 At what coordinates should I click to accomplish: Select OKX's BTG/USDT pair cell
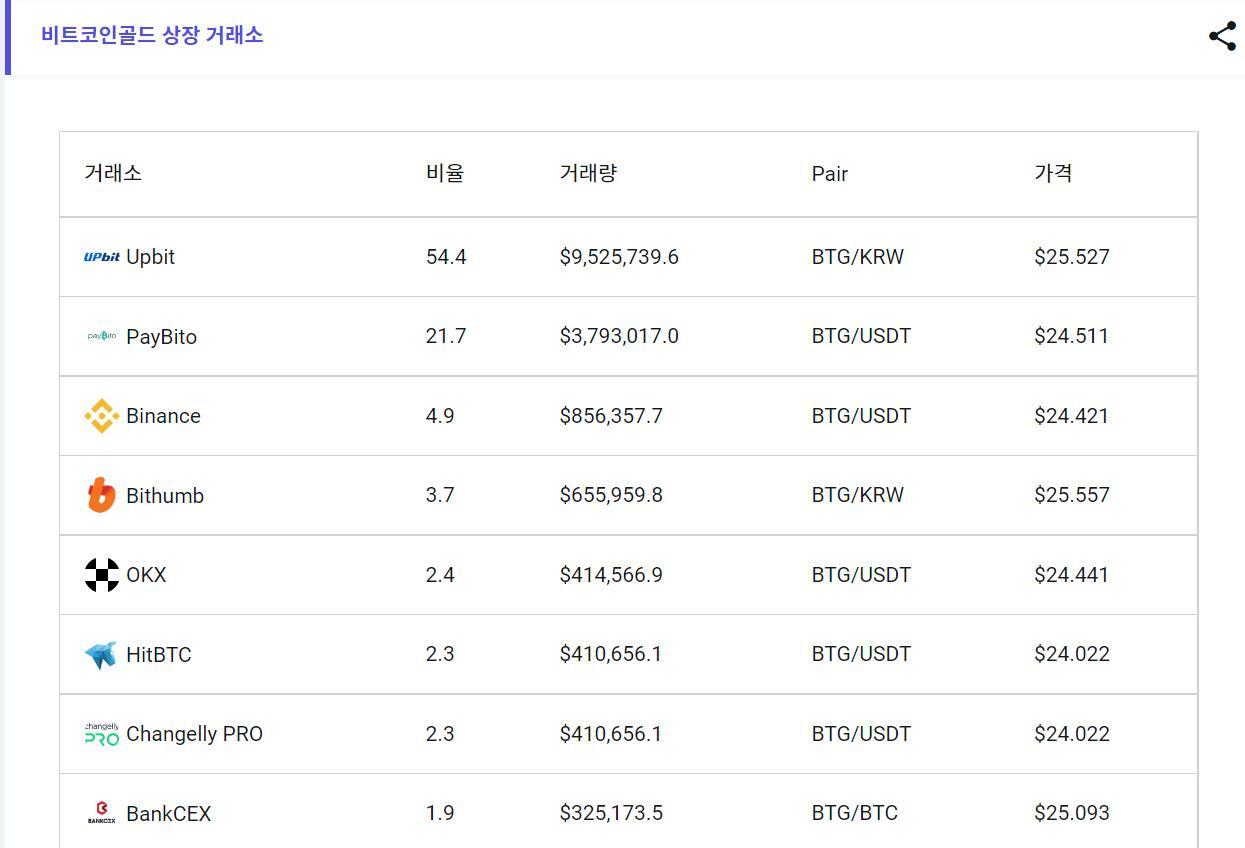(861, 575)
